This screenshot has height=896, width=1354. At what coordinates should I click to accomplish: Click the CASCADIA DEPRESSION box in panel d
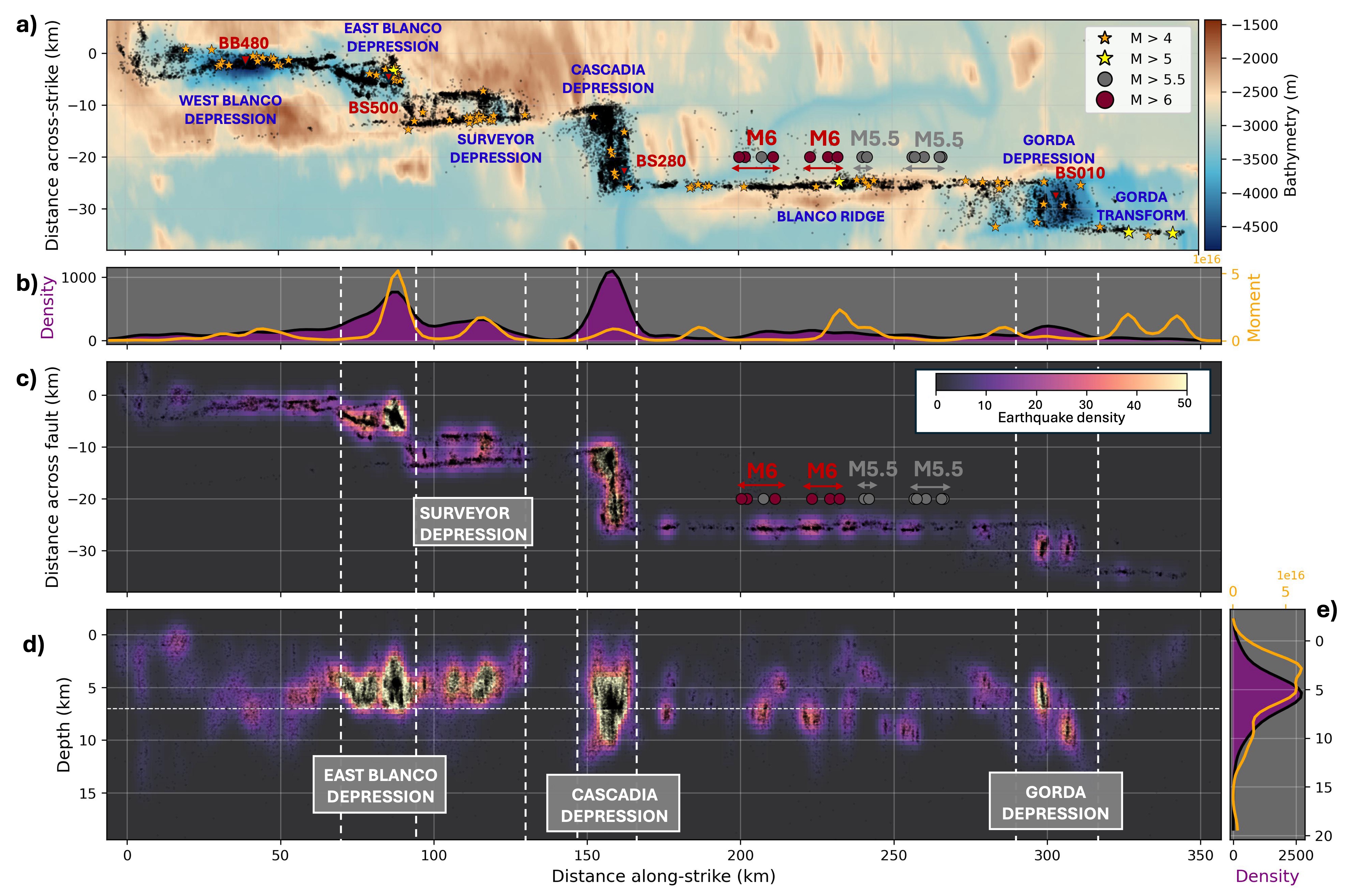point(614,803)
